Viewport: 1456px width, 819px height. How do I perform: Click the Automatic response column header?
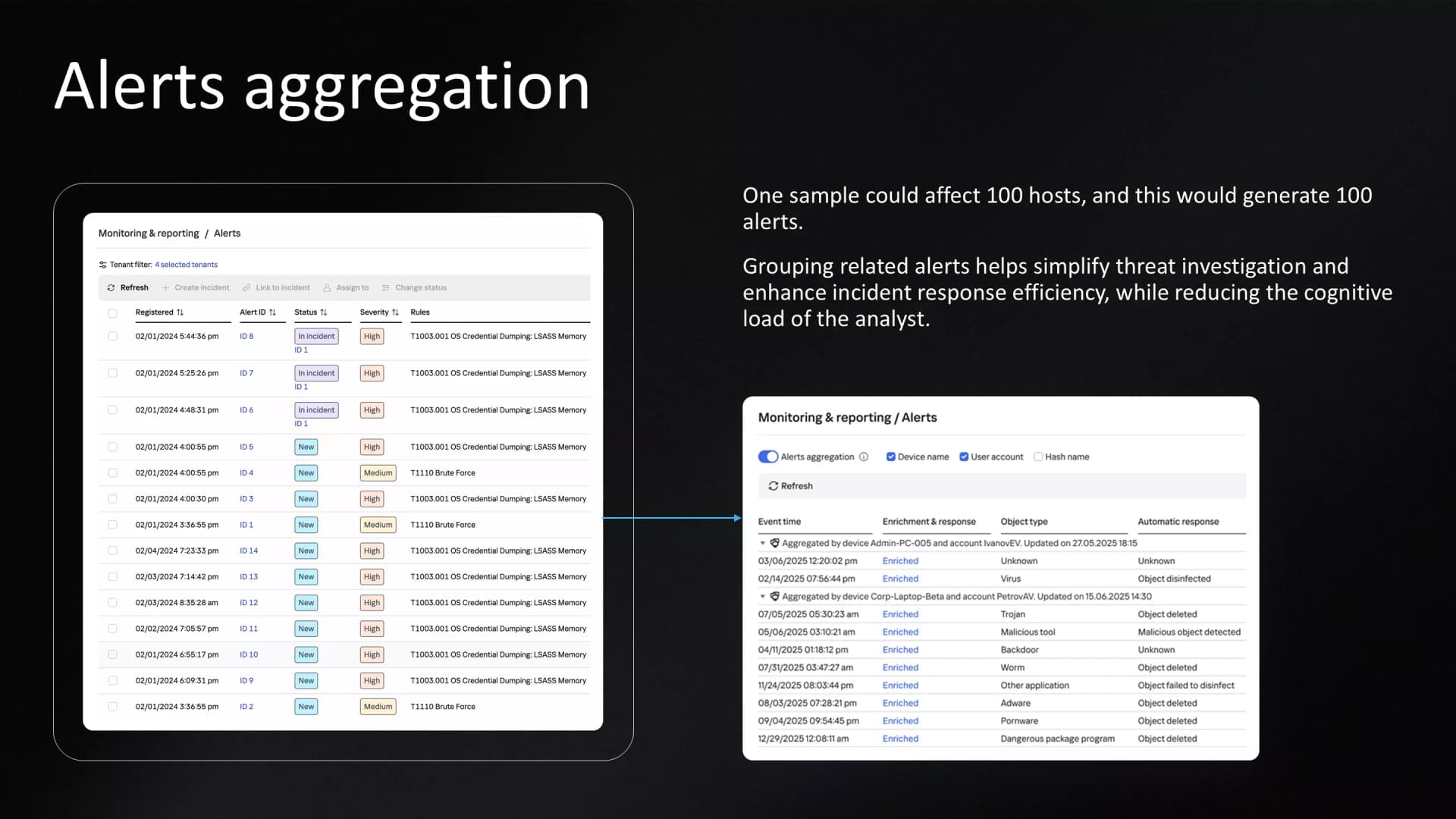click(x=1178, y=522)
